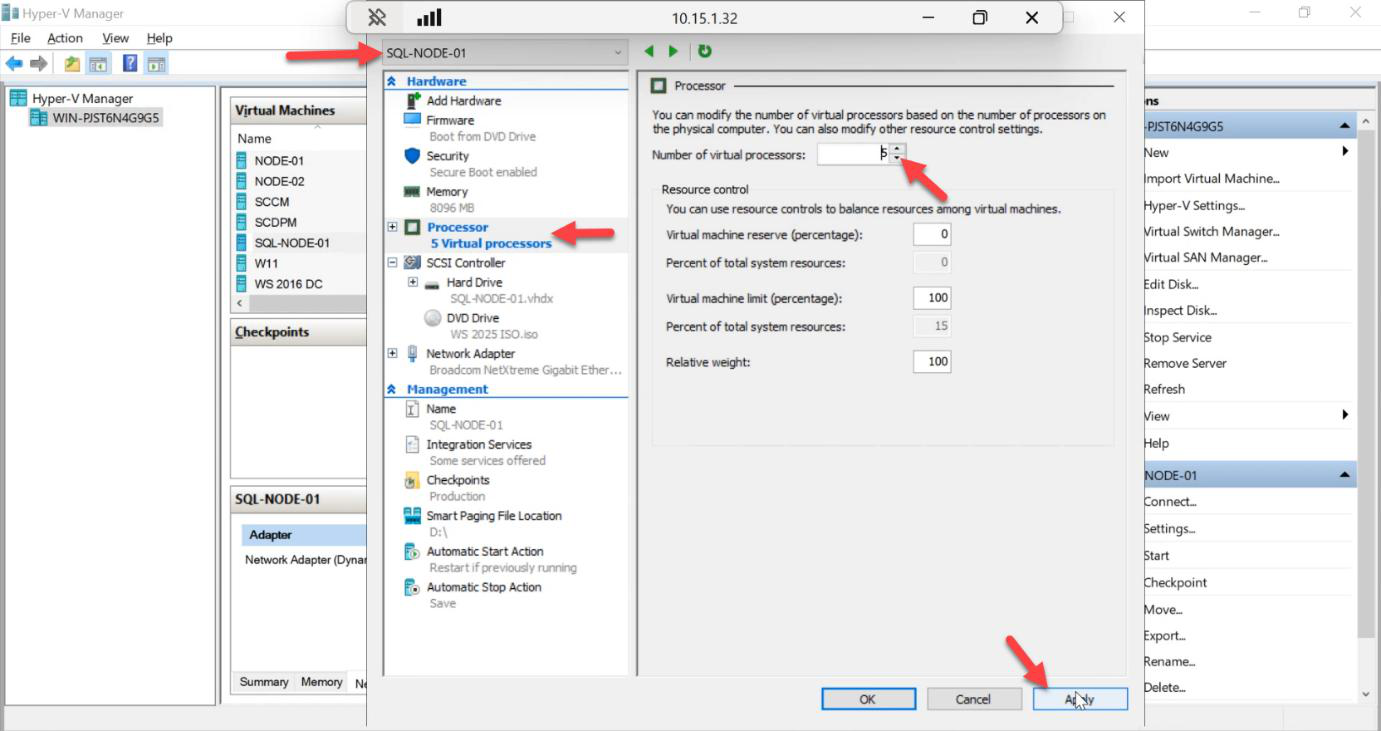Click the green previous VM arrow in Settings

click(649, 51)
